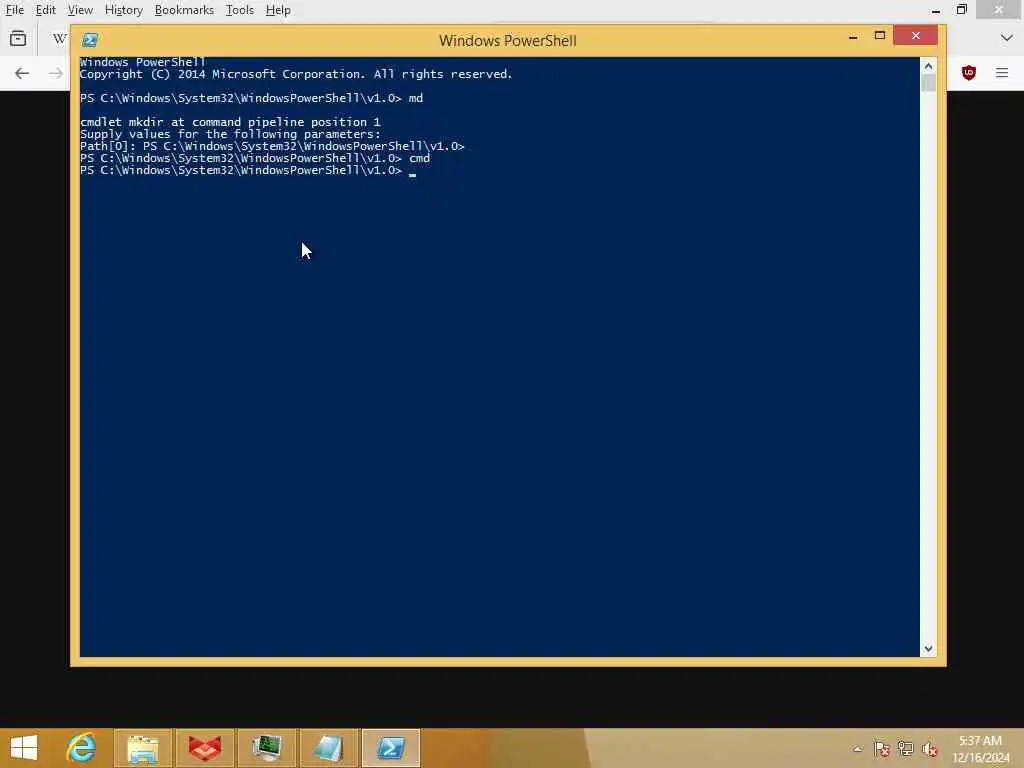
Task: Open the uBlock Origin extension icon
Action: pyautogui.click(x=968, y=72)
